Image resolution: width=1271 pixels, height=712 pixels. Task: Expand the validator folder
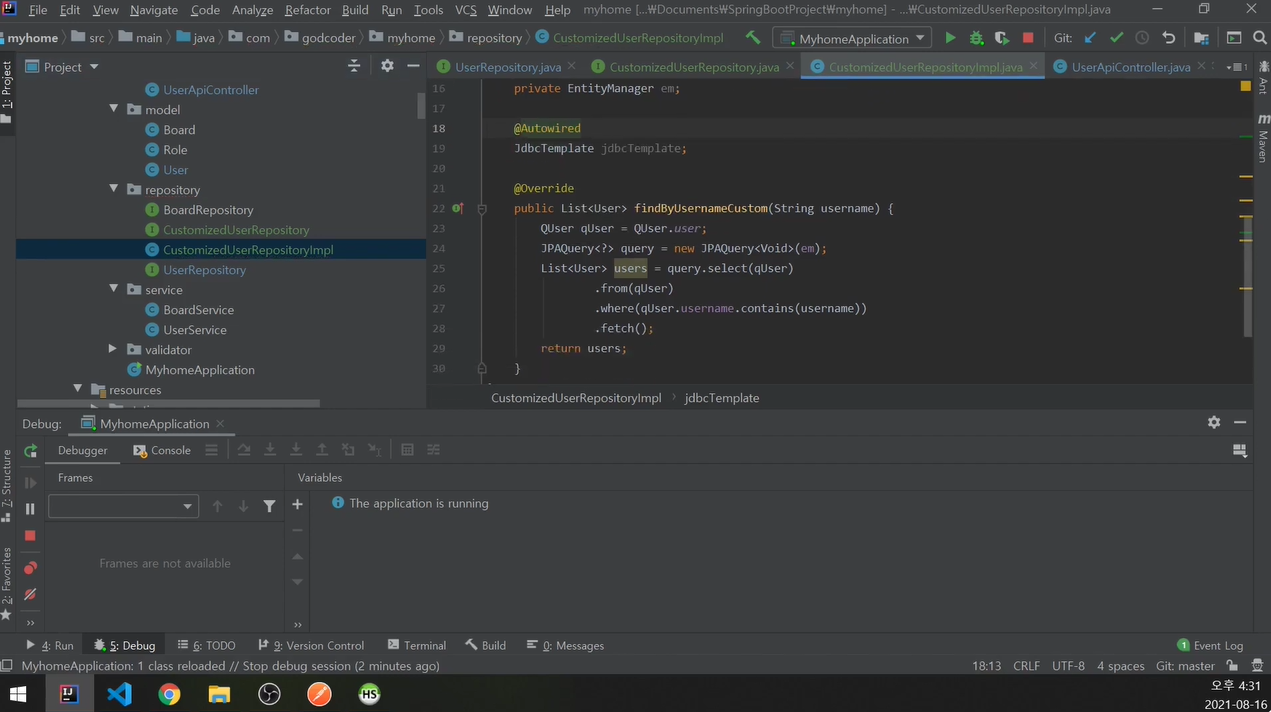(114, 349)
